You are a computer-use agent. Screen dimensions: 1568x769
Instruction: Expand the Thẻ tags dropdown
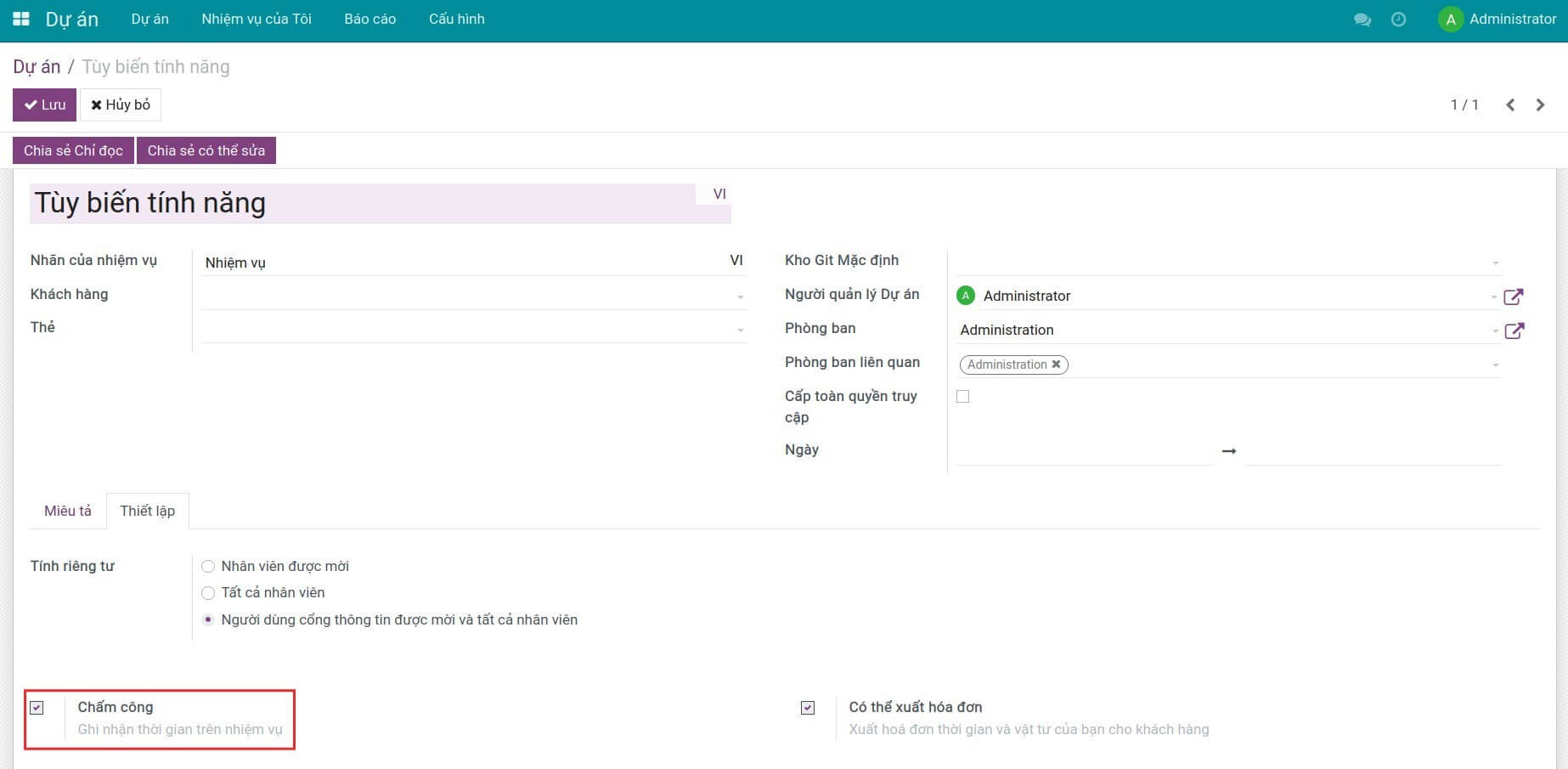740,330
